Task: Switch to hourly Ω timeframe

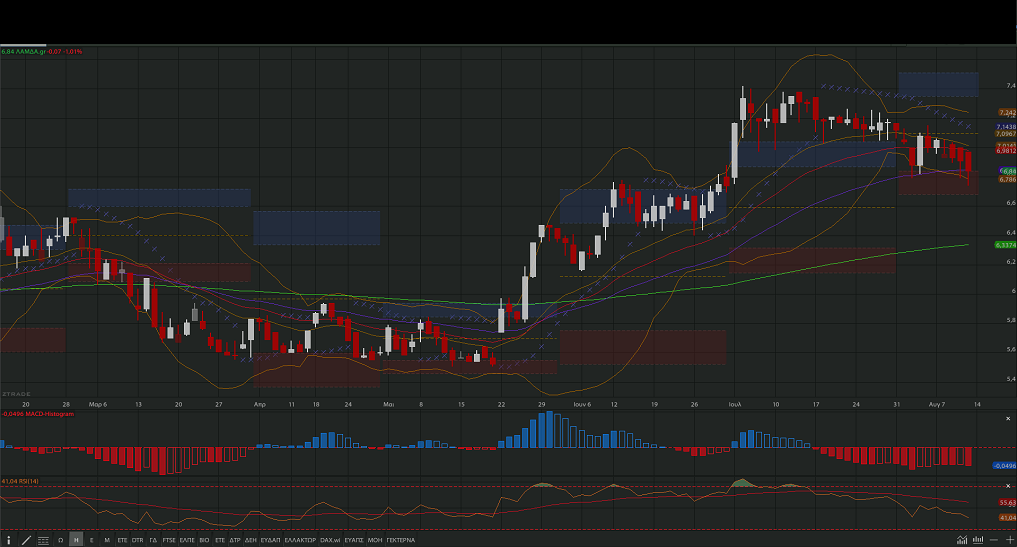Action: 60,540
